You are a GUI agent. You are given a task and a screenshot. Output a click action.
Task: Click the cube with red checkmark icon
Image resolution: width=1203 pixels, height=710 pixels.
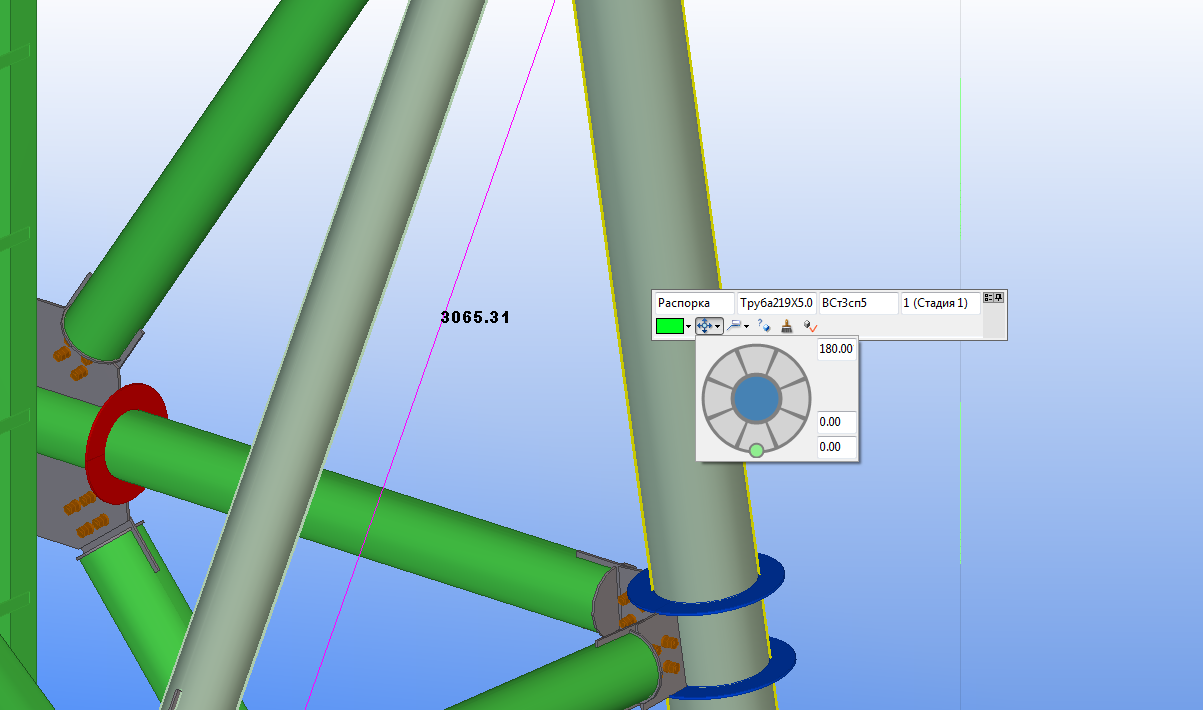pos(810,326)
